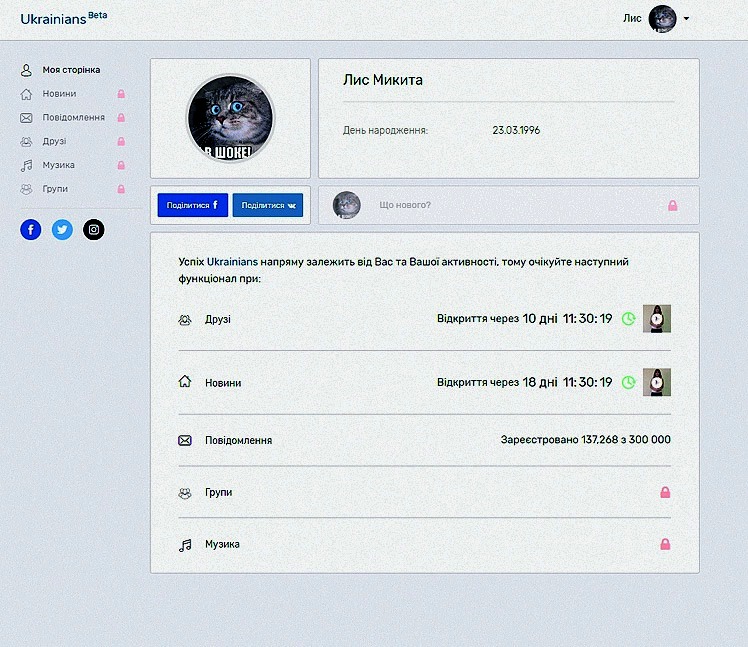Open Моя сторінка in the sidebar

[x=70, y=70]
